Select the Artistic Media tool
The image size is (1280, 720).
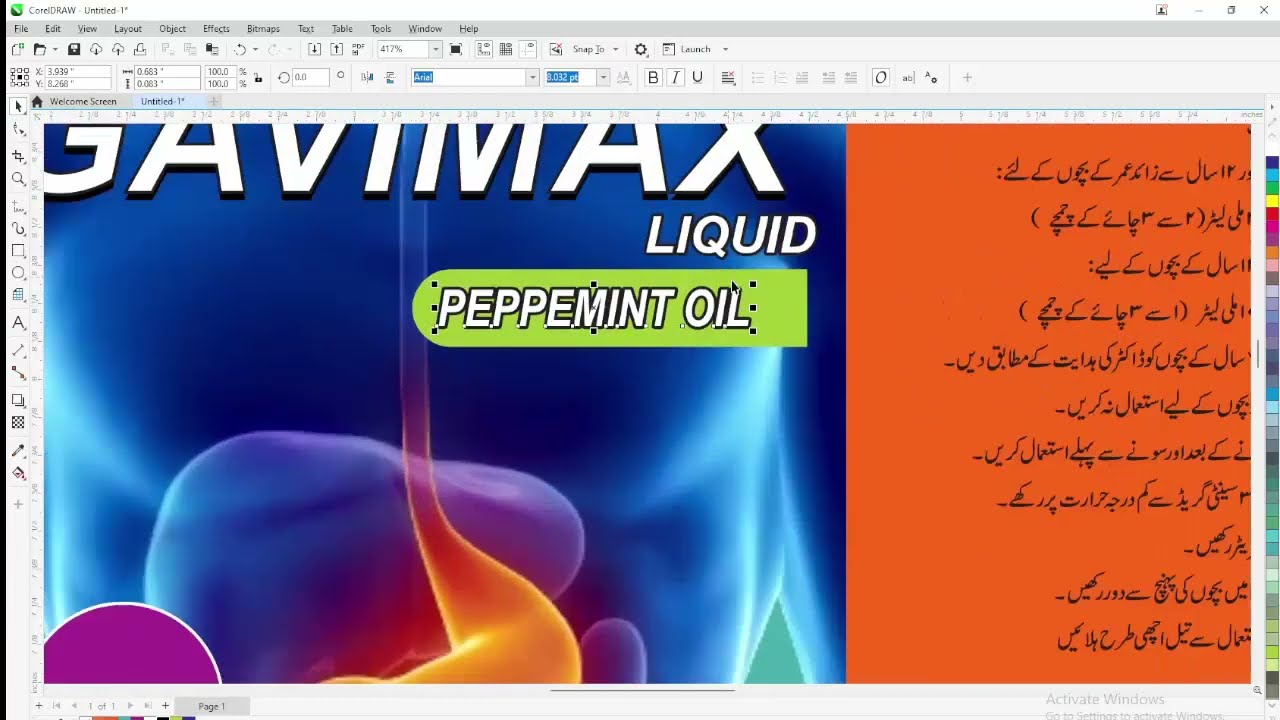point(18,228)
